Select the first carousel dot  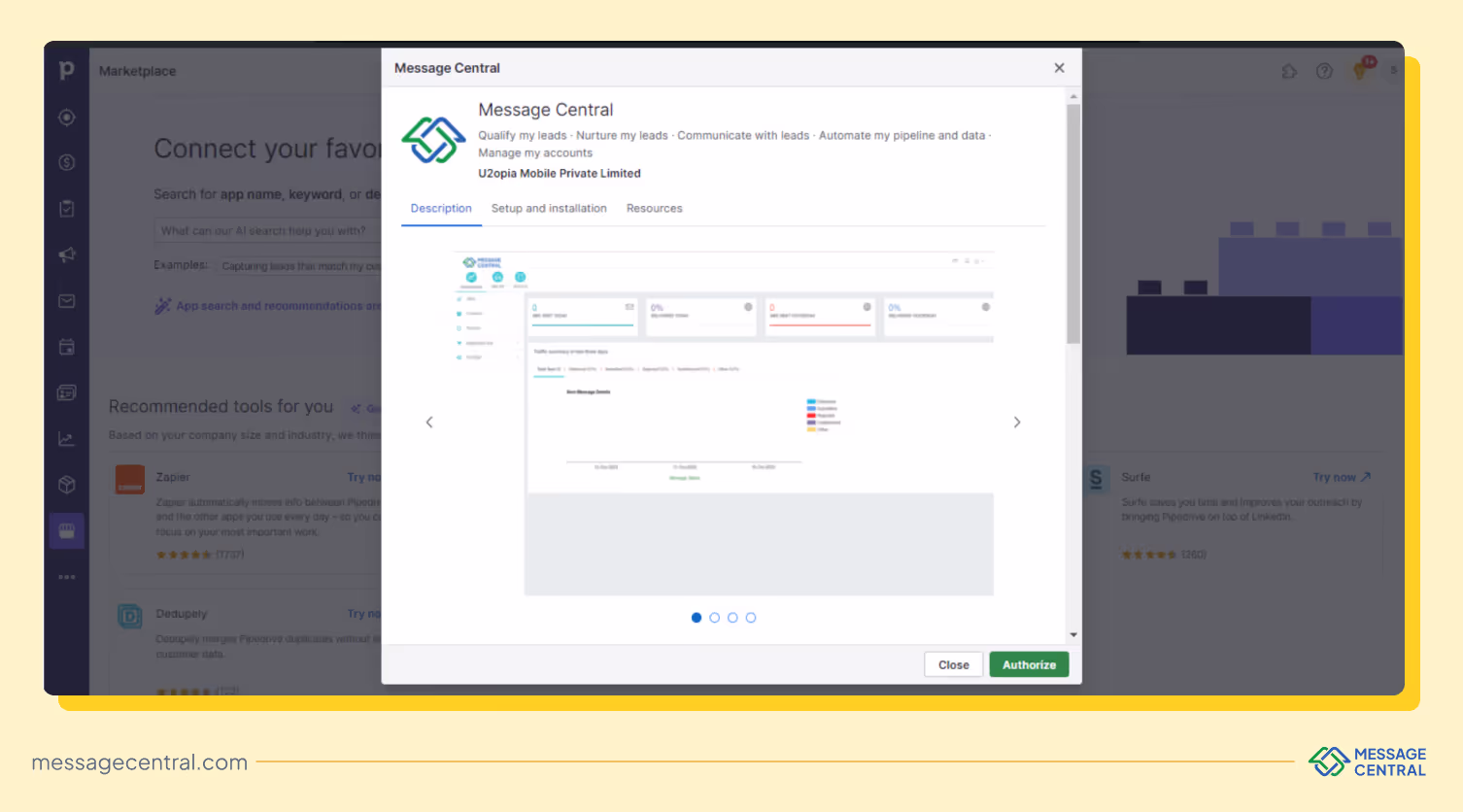[697, 618]
